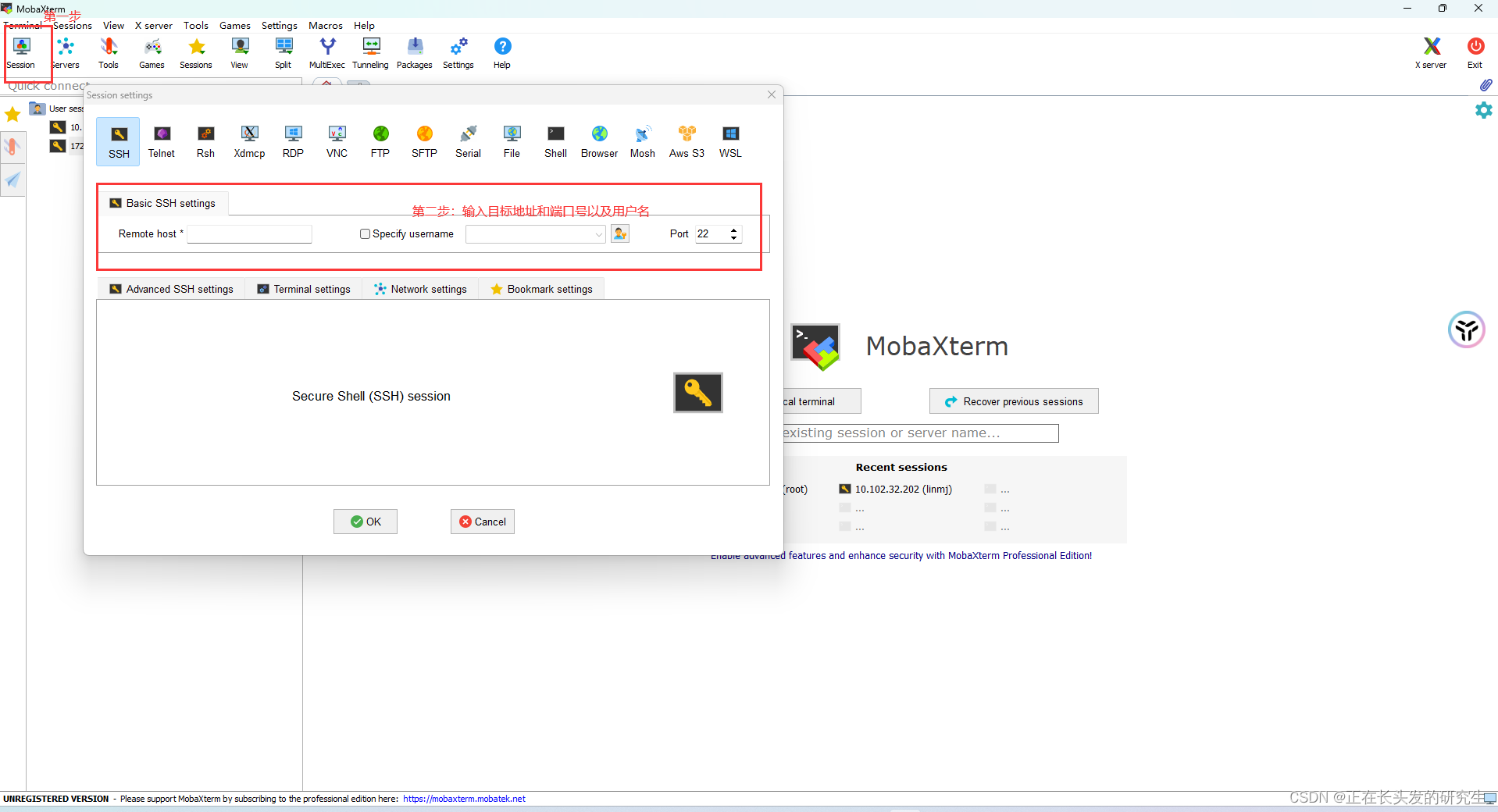Click the View toolbar icon
The width and height of the screenshot is (1498, 812).
pyautogui.click(x=240, y=53)
